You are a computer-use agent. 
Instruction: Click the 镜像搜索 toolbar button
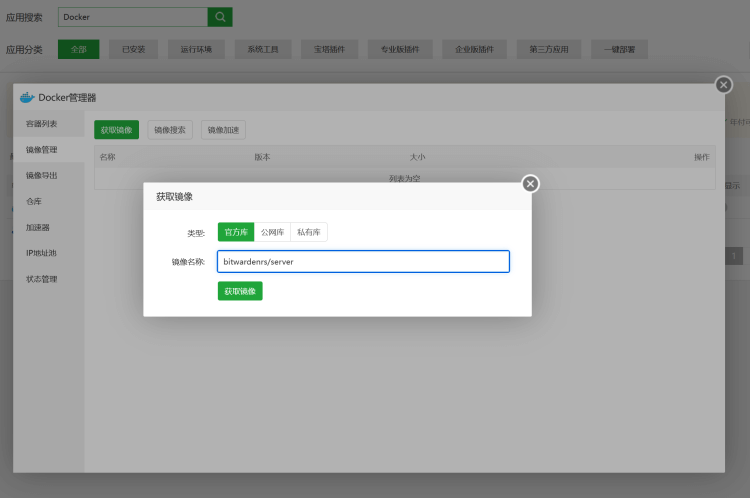coord(170,130)
